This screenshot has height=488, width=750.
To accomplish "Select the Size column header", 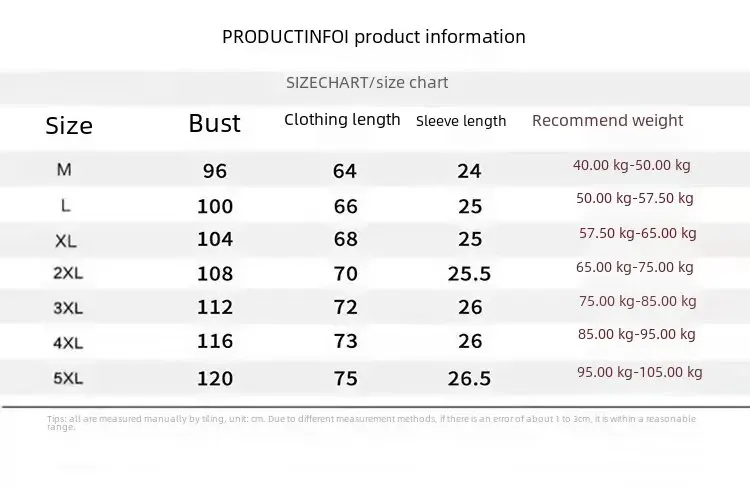I will (69, 125).
